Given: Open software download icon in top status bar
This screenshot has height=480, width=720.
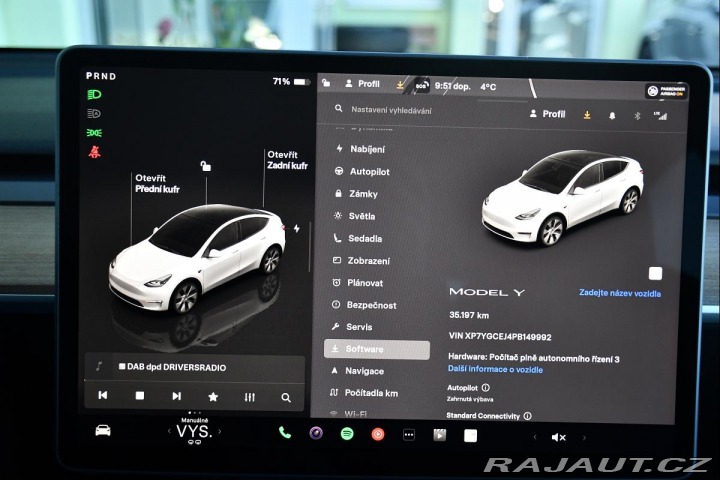Looking at the screenshot, I should pos(400,85).
